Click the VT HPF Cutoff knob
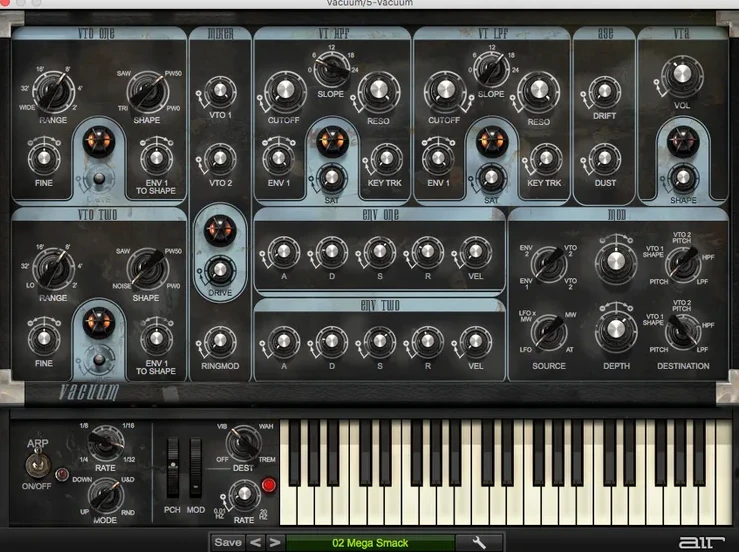 pos(284,91)
